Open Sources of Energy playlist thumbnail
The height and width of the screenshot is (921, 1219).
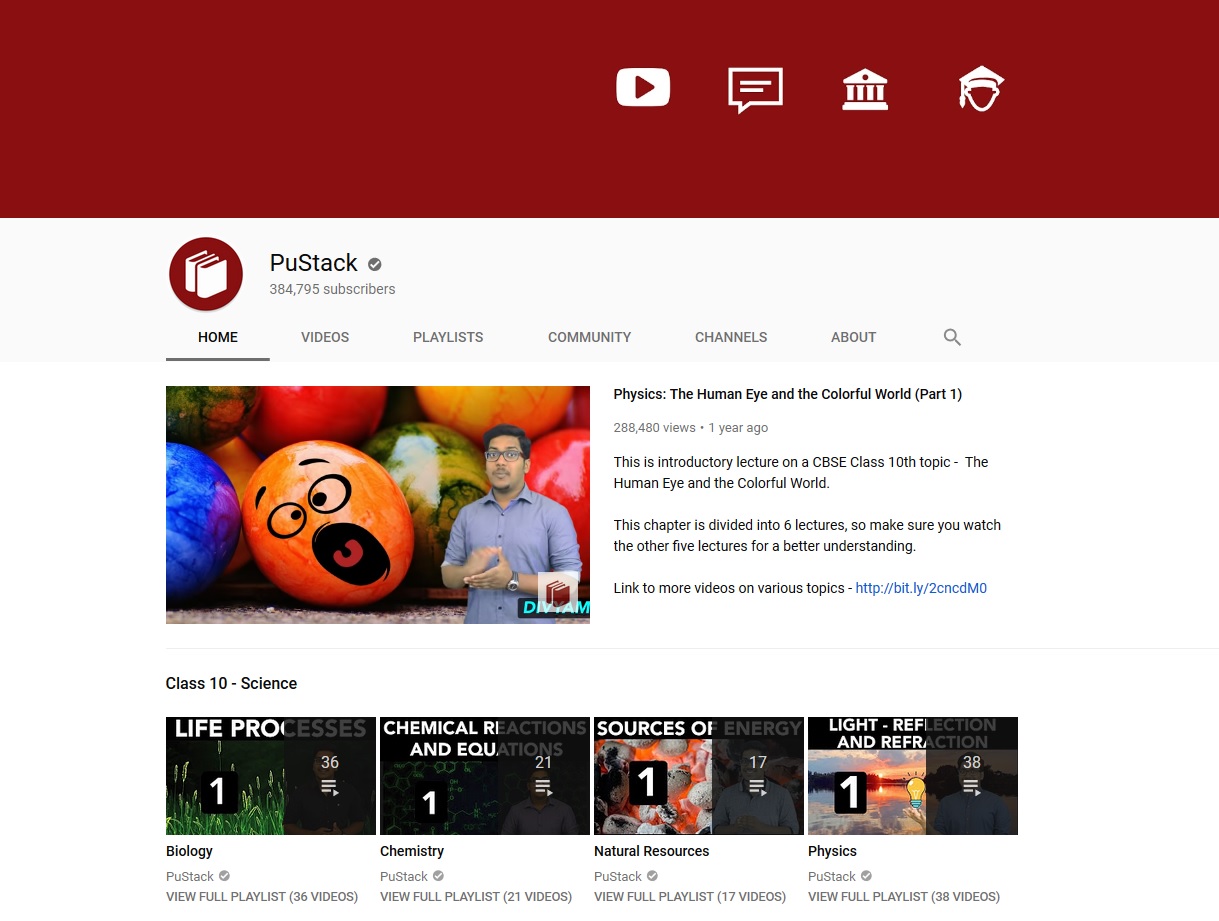[699, 776]
